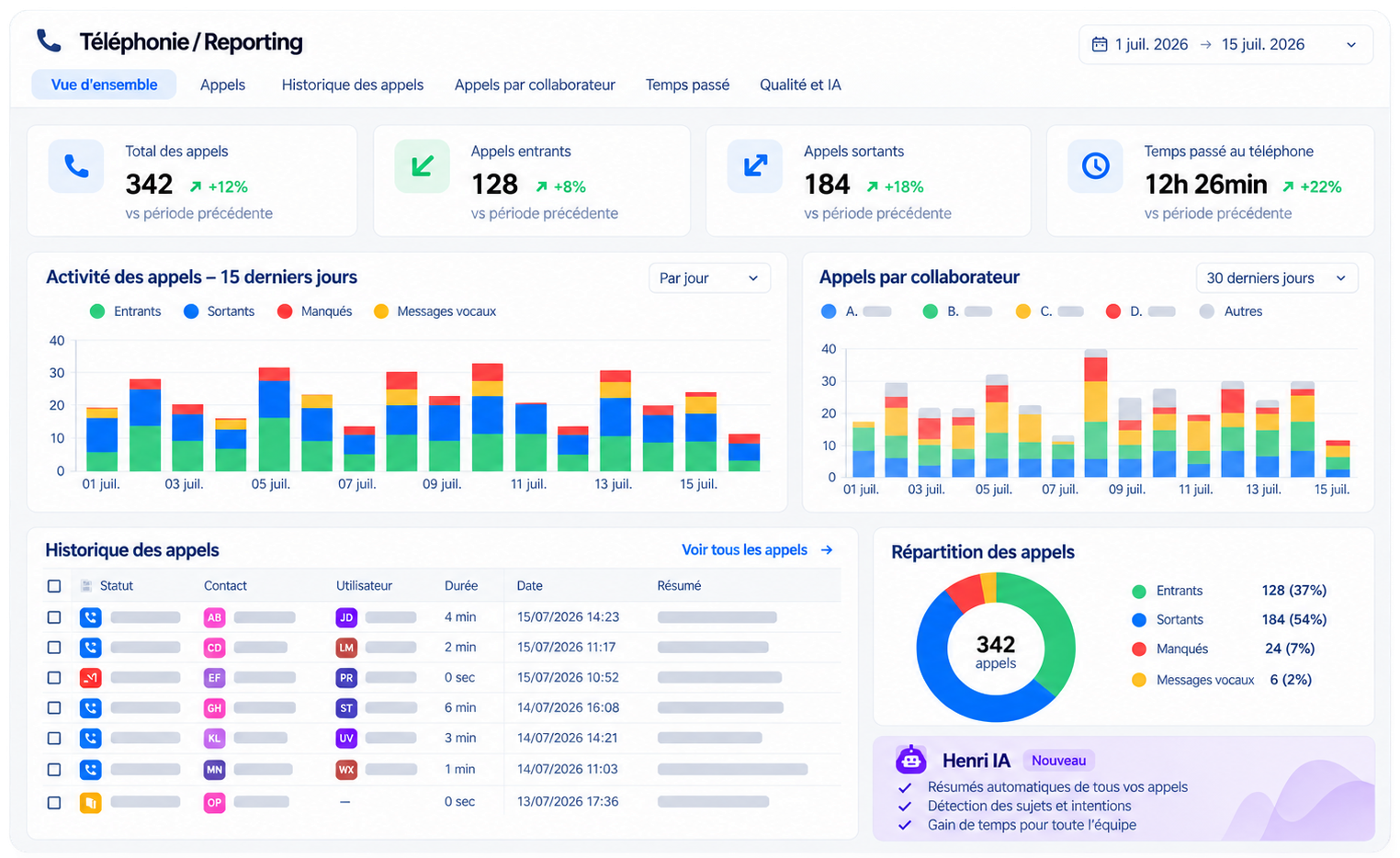Click the arrow next to Voir tous les appels
This screenshot has height=858, width=1400.
tap(827, 549)
